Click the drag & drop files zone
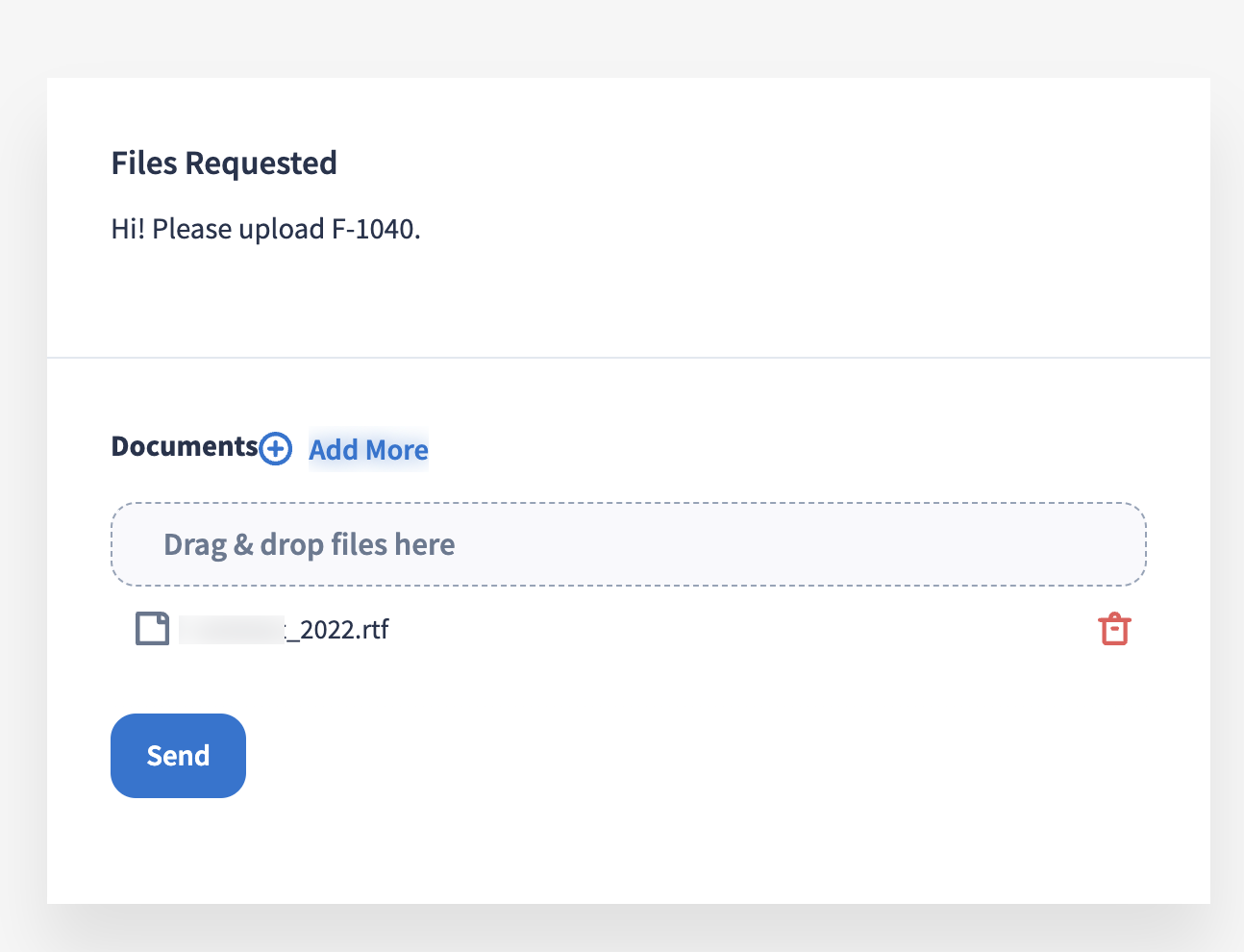Viewport: 1244px width, 952px height. (x=769, y=544)
